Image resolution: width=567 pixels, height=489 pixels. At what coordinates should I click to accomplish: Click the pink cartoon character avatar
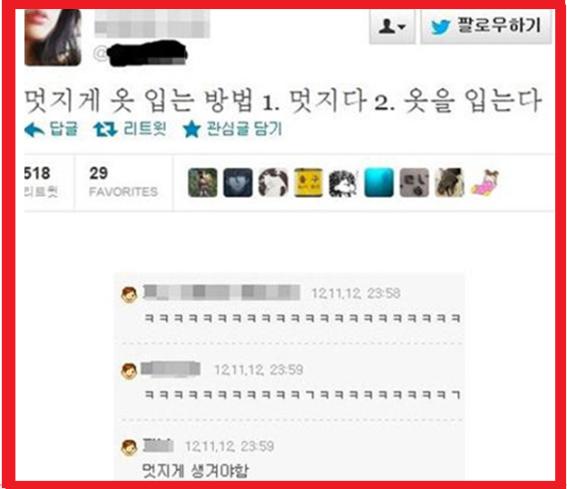[x=485, y=183]
